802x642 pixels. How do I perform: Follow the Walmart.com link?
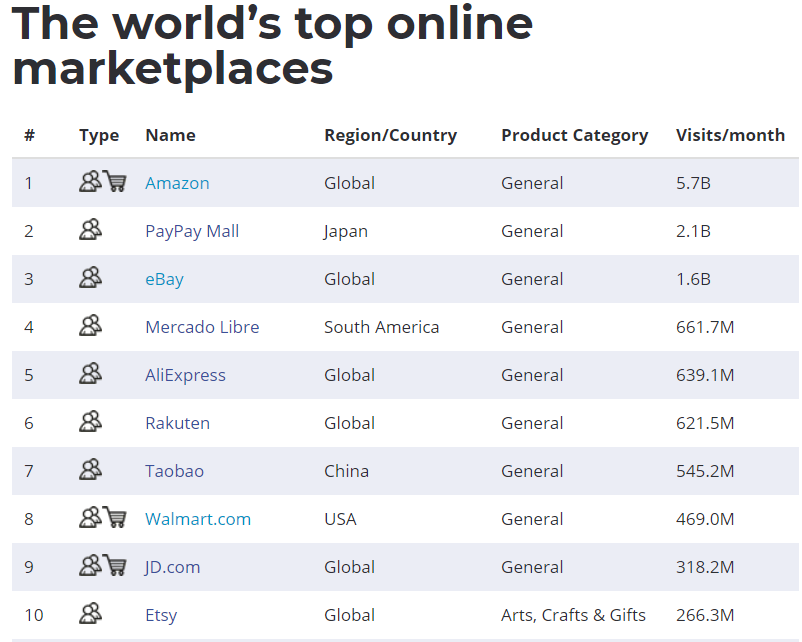pyautogui.click(x=198, y=519)
